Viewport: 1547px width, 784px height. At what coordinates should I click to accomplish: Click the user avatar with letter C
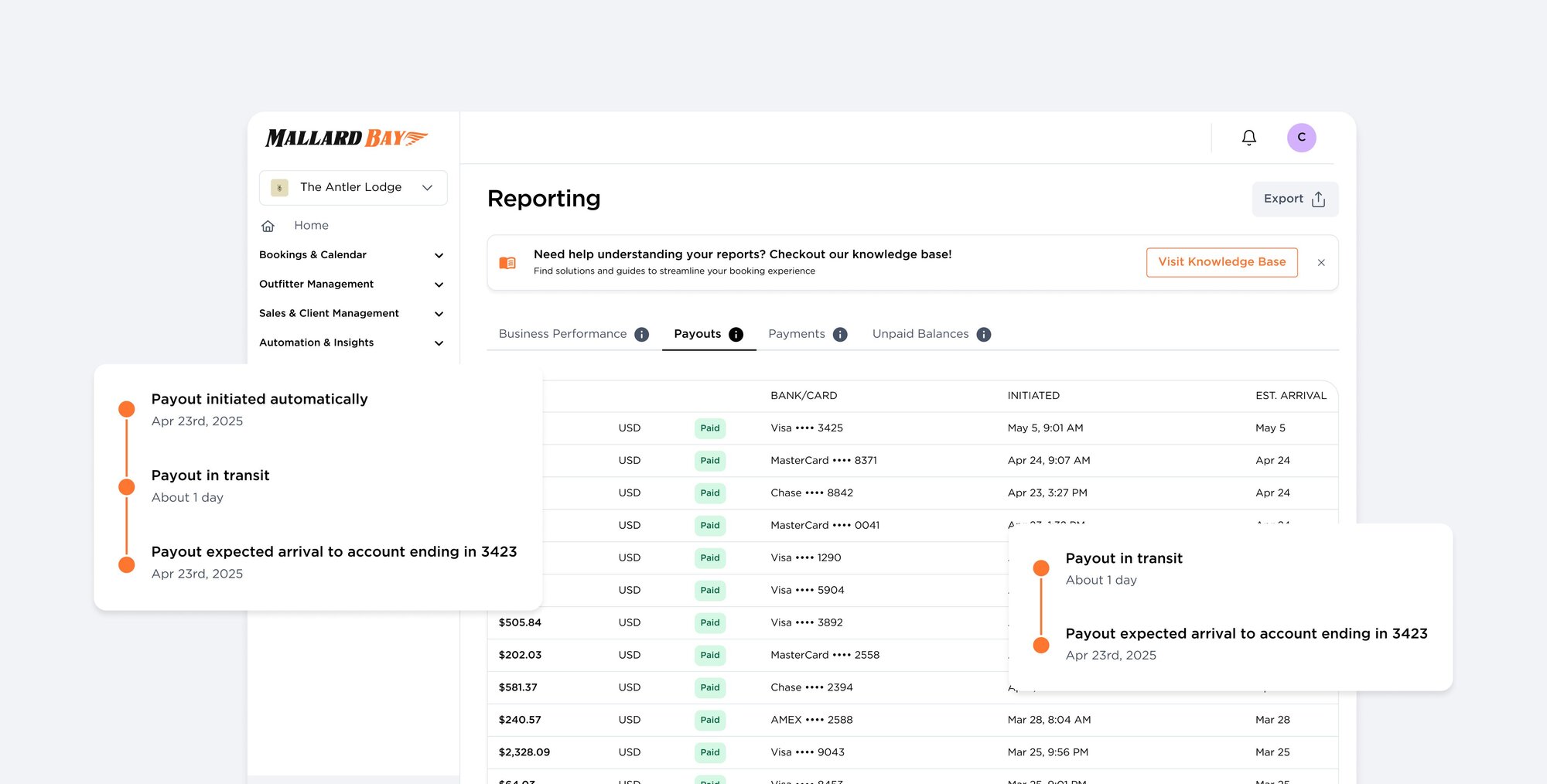(x=1302, y=137)
